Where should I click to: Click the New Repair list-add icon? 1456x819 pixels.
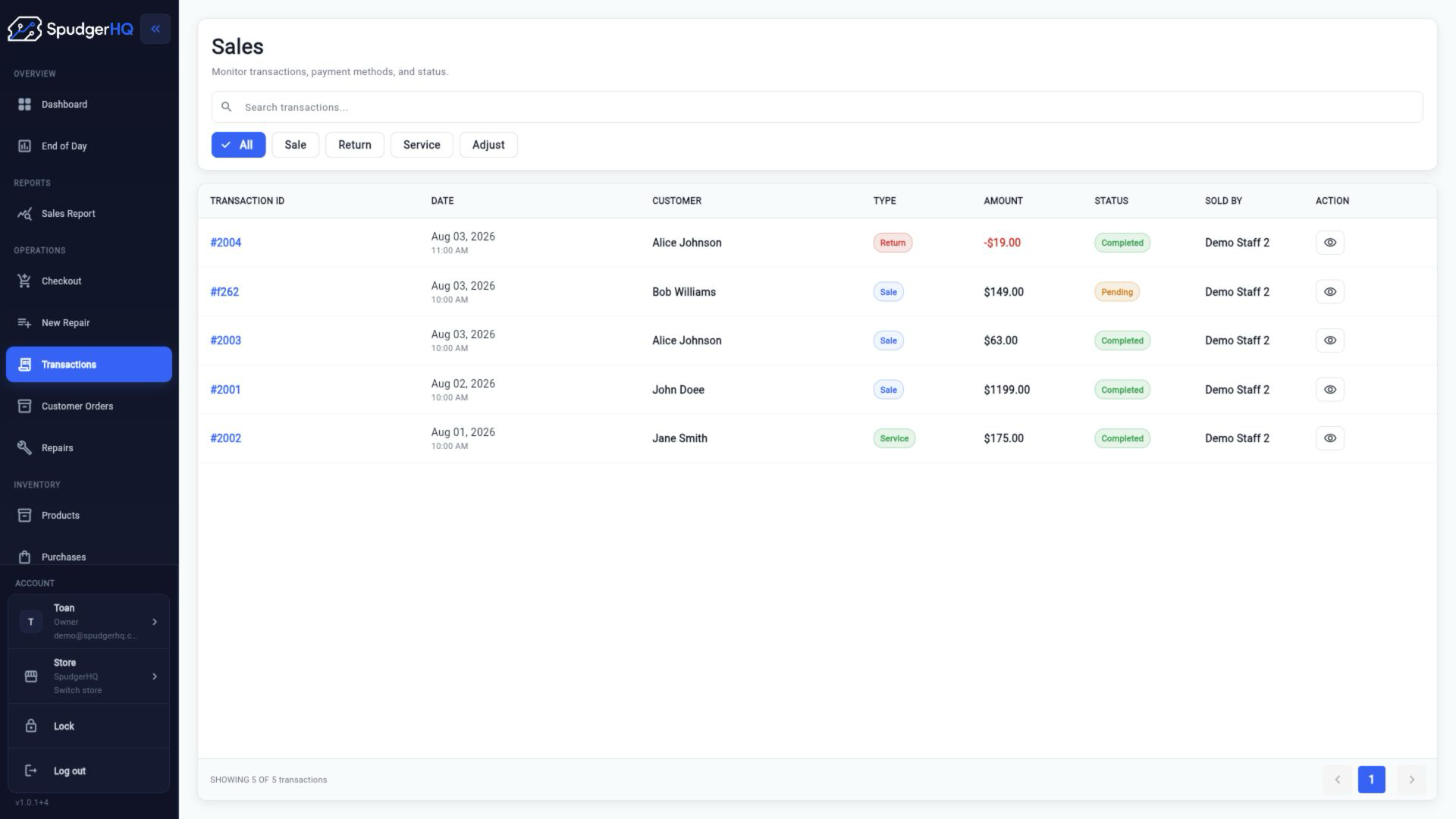pos(24,322)
